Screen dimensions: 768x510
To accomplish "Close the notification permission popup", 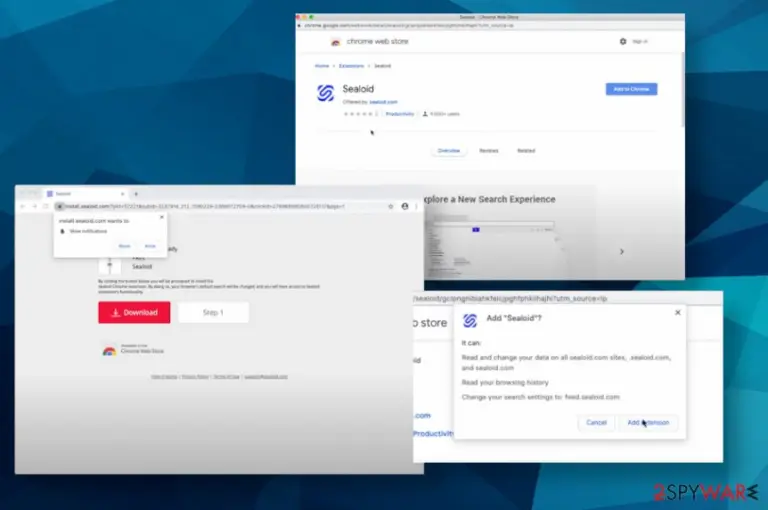I will pos(162,217).
